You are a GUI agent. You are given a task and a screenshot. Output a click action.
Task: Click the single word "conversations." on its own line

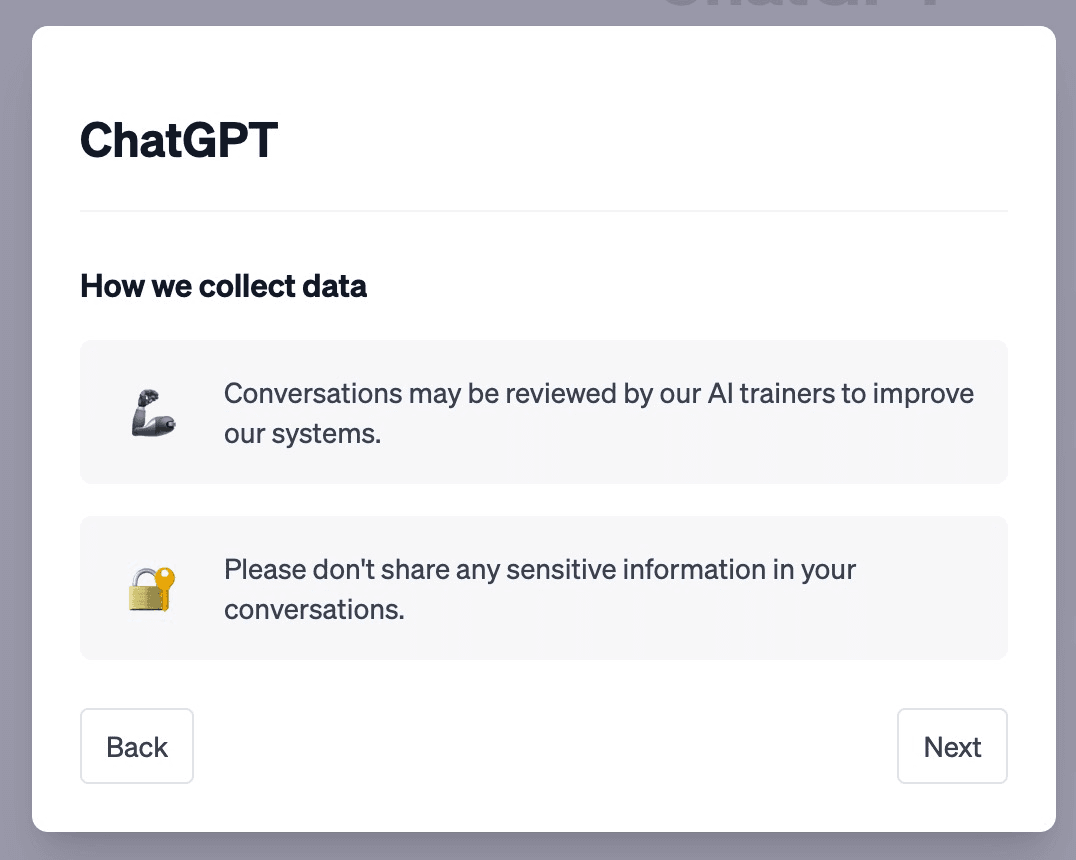314,610
